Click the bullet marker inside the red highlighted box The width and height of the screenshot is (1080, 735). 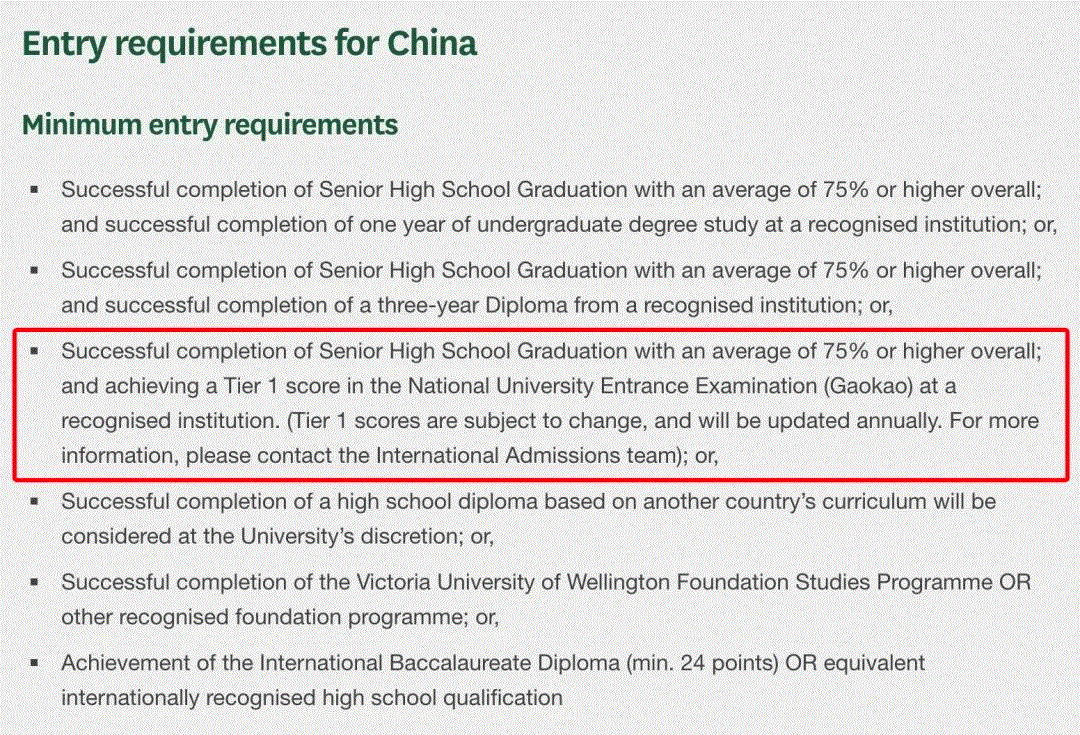pyautogui.click(x=35, y=351)
